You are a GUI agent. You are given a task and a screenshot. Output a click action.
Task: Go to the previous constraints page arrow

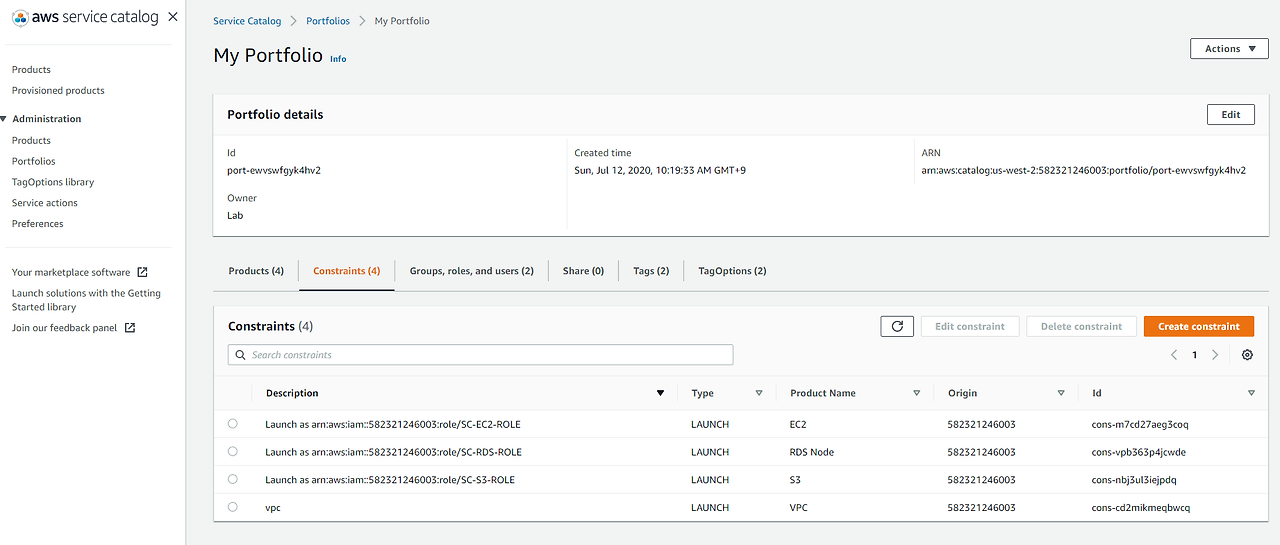1174,355
